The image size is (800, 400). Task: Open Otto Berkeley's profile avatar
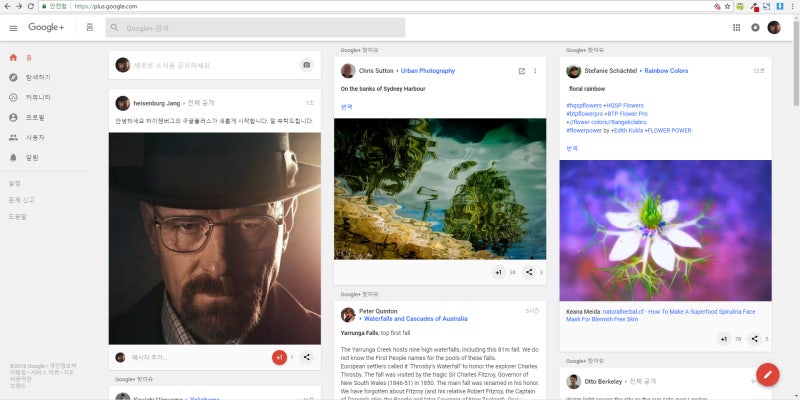point(573,382)
